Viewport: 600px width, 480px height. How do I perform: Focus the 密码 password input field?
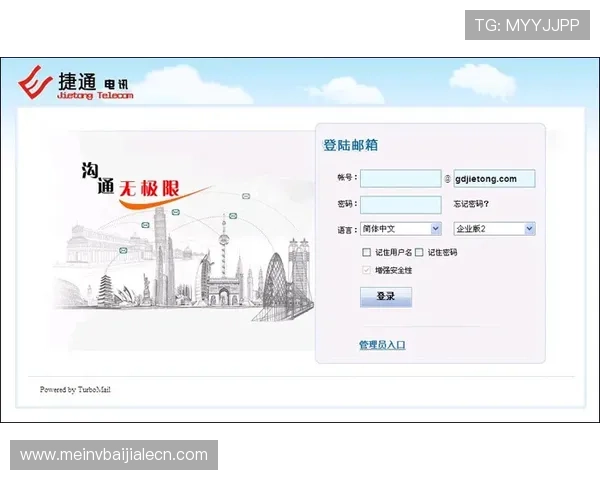(401, 204)
